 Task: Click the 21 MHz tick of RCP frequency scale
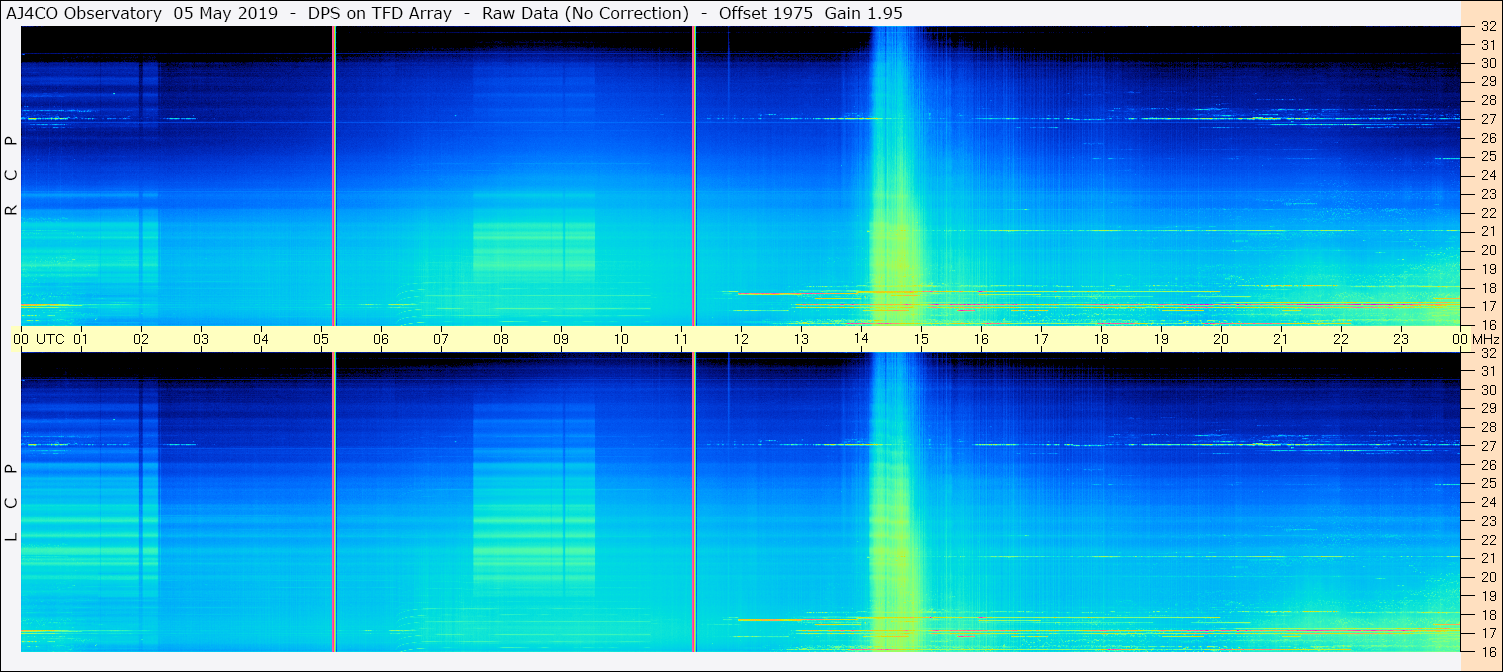point(1487,231)
